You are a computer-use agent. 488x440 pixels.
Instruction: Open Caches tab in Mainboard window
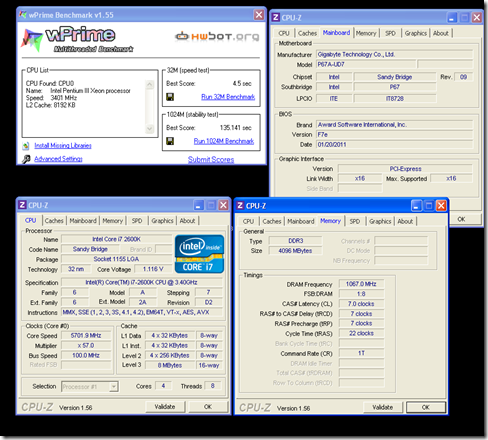click(x=307, y=33)
